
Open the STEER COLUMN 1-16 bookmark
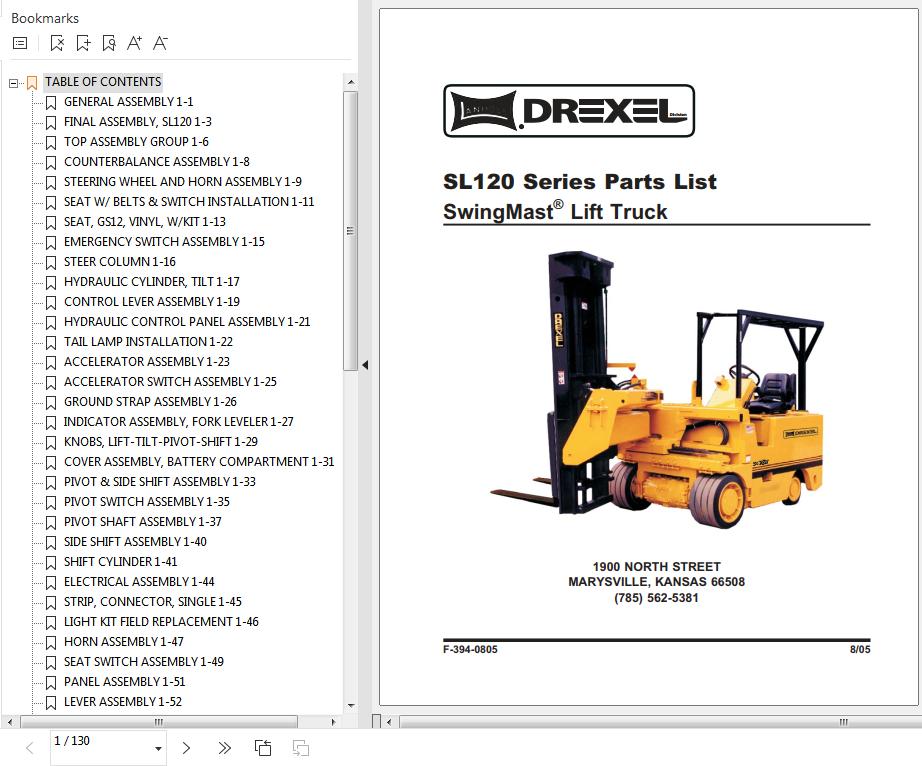(119, 262)
